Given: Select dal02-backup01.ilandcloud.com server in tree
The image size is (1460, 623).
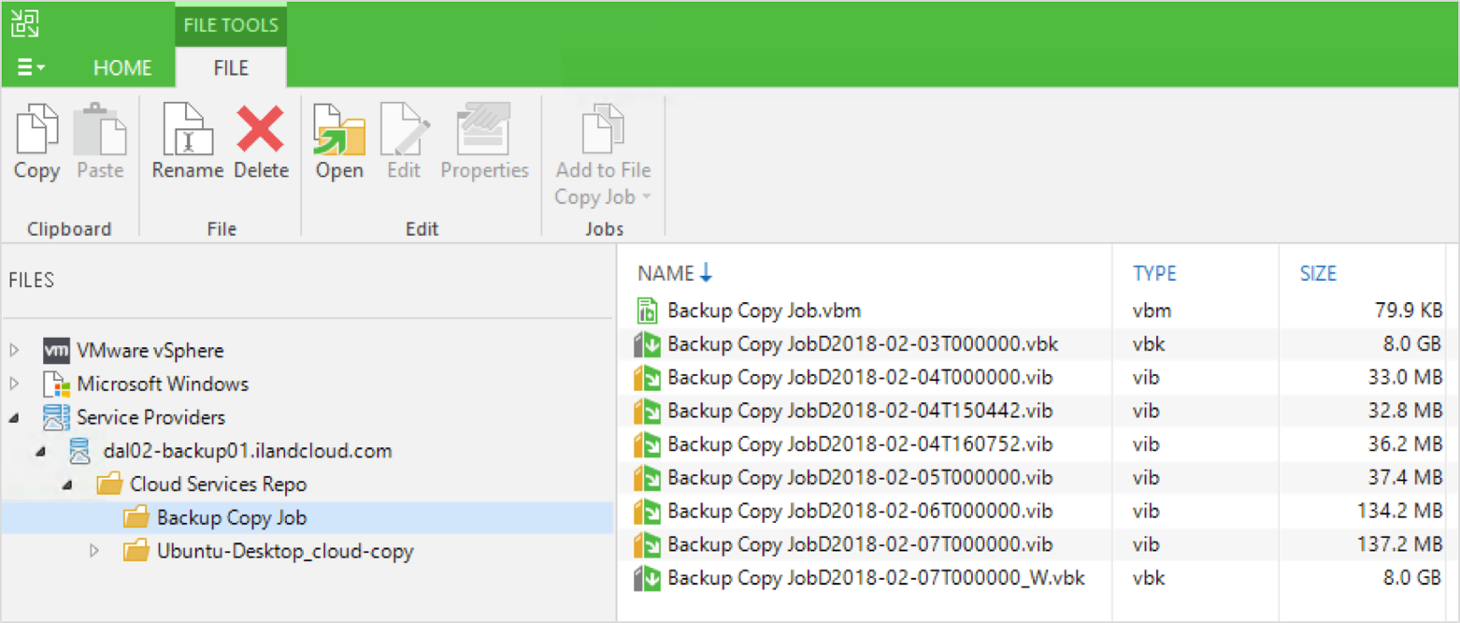Looking at the screenshot, I should coord(247,451).
